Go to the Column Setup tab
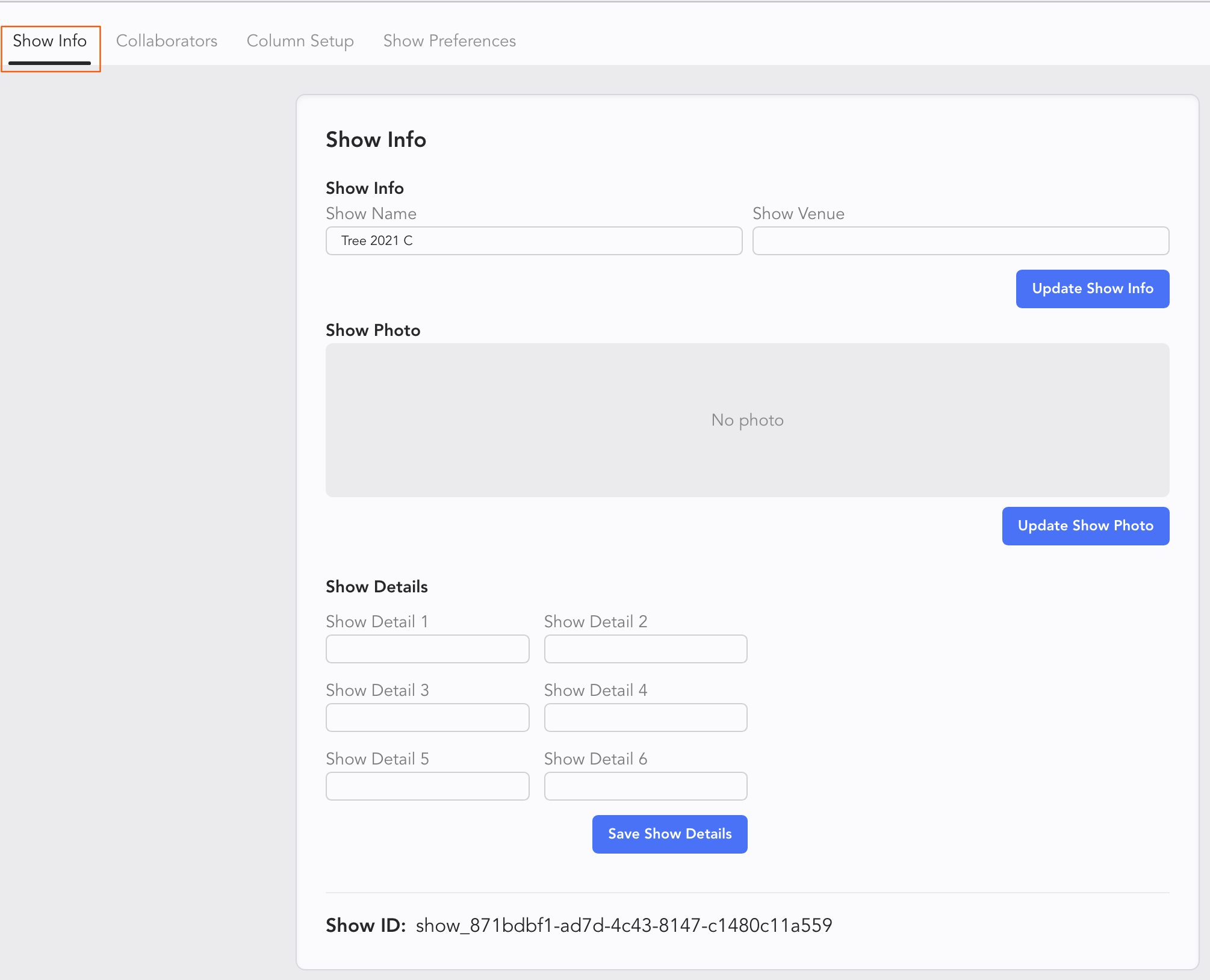The width and height of the screenshot is (1210, 980). coord(300,41)
